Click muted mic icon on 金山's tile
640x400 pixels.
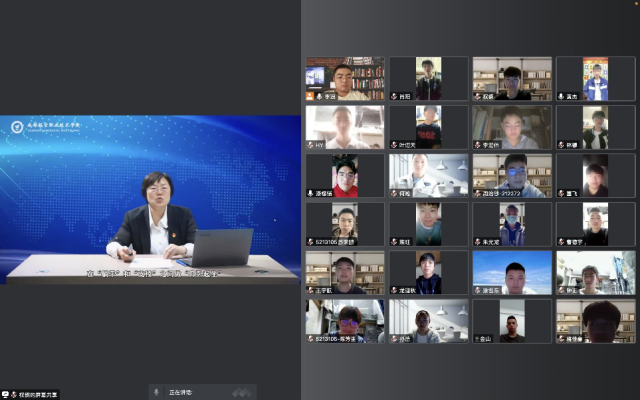478,339
